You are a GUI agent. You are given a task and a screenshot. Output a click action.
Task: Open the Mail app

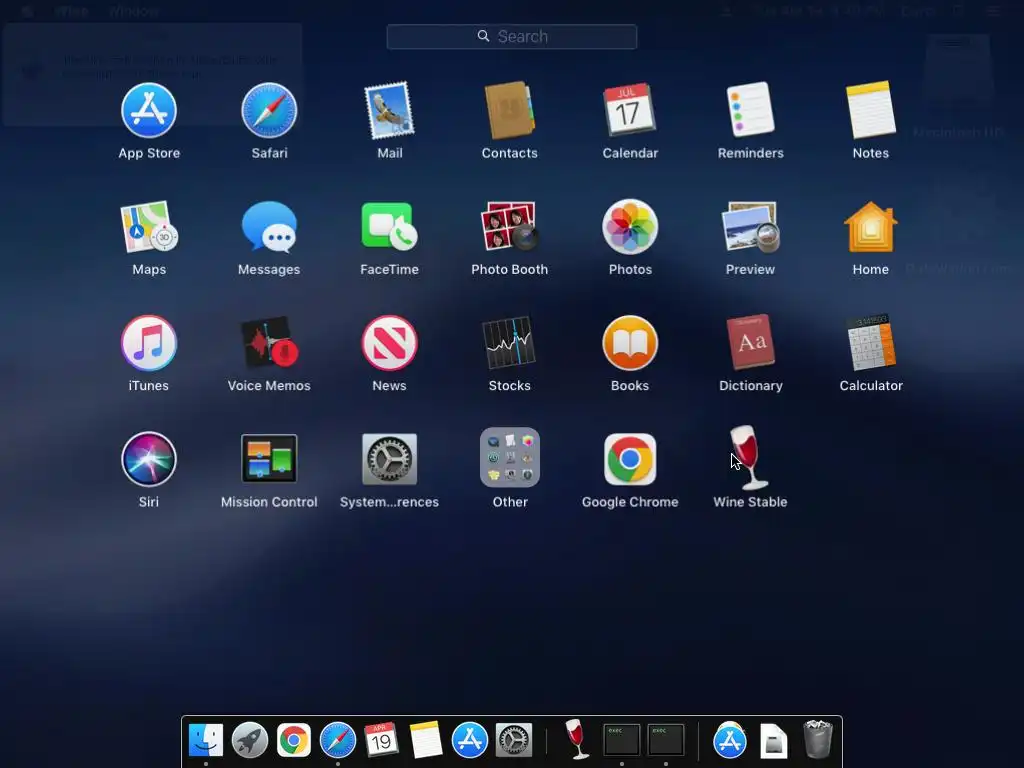pos(389,110)
